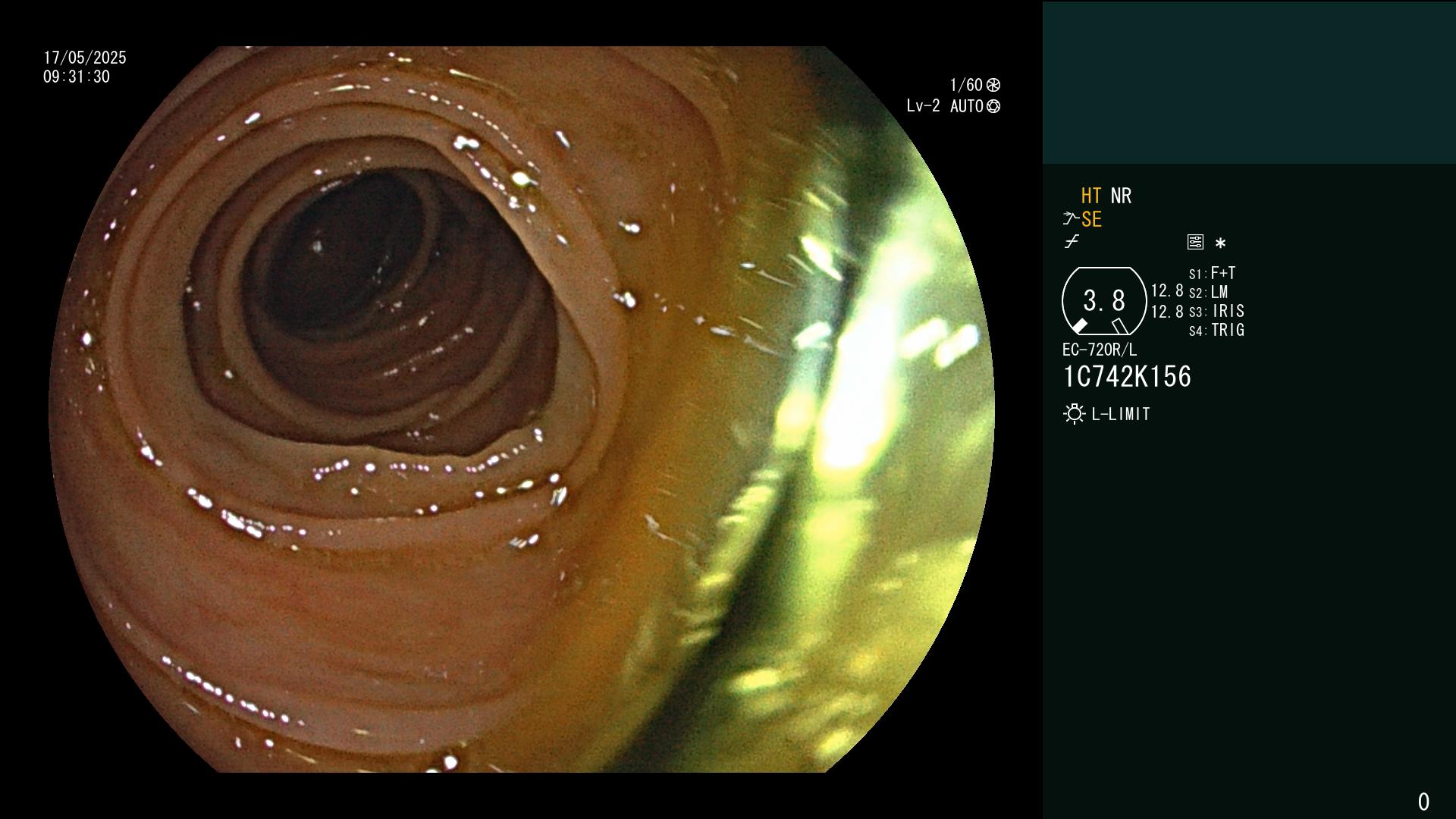Viewport: 1456px width, 819px height.
Task: Click the filled channel marker in scope diagram
Action: pos(1080,326)
